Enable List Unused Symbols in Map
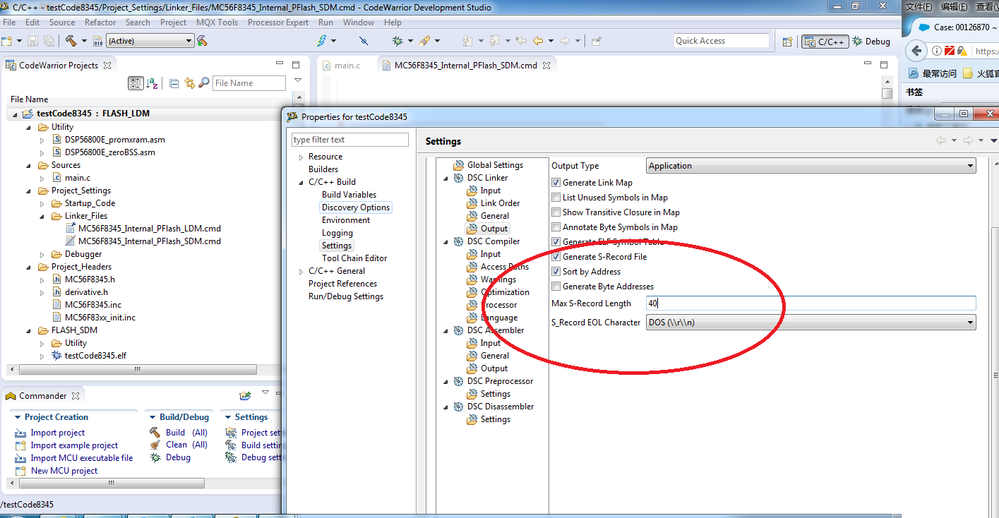The height and width of the screenshot is (518, 999). pos(556,198)
